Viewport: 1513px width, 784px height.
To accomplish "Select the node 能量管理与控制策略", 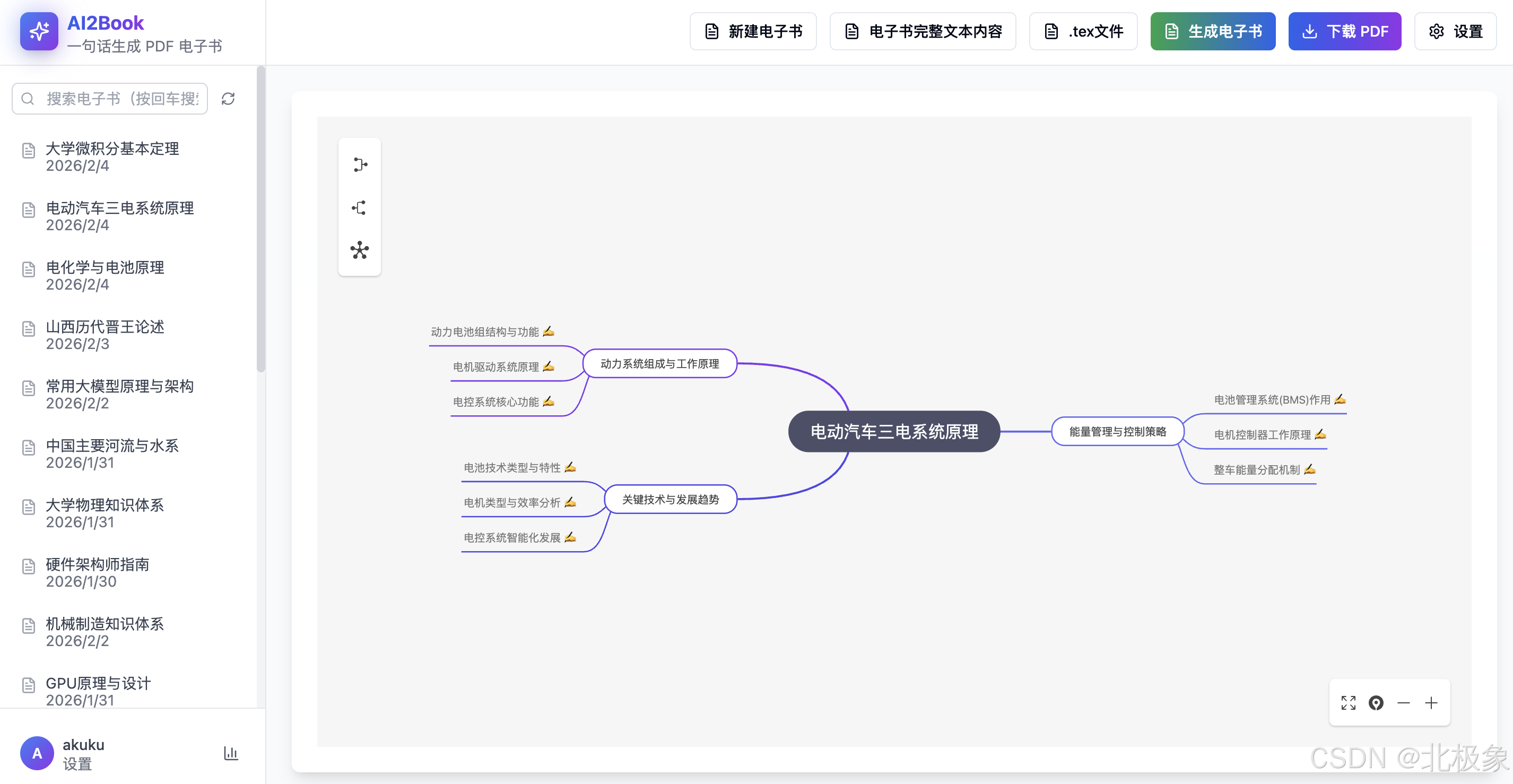I will coord(1118,432).
